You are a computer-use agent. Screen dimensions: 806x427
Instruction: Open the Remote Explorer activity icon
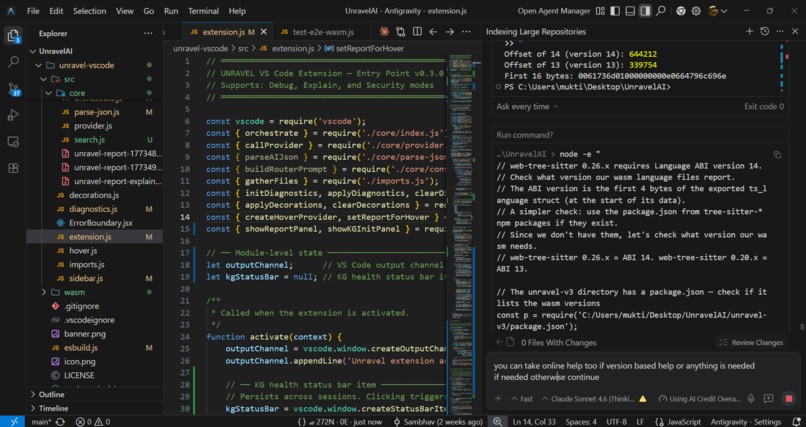[x=13, y=141]
